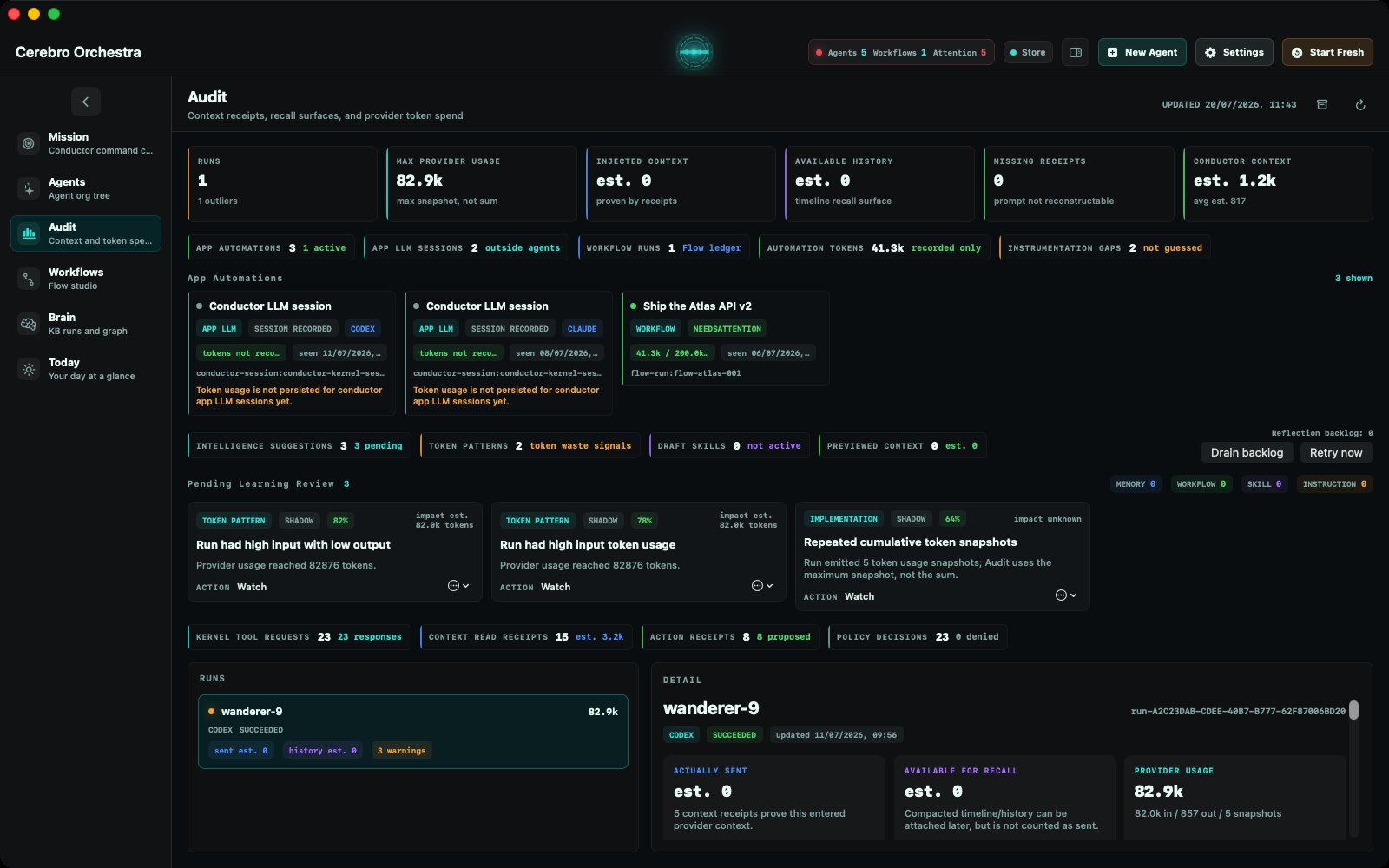Click the Max Provider Usage stat card
1389x868 pixels.
pos(481,183)
